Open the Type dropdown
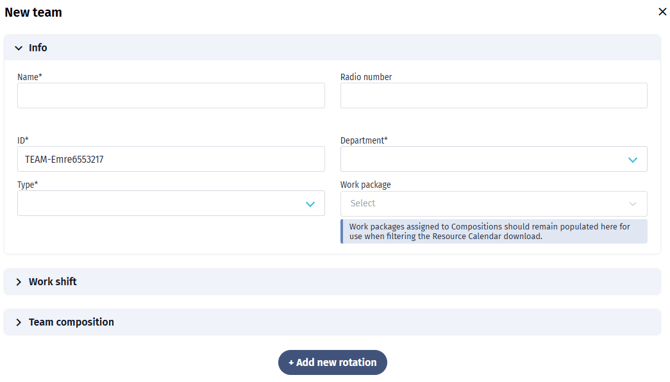Screen dimensions: 670x382 click(x=171, y=203)
